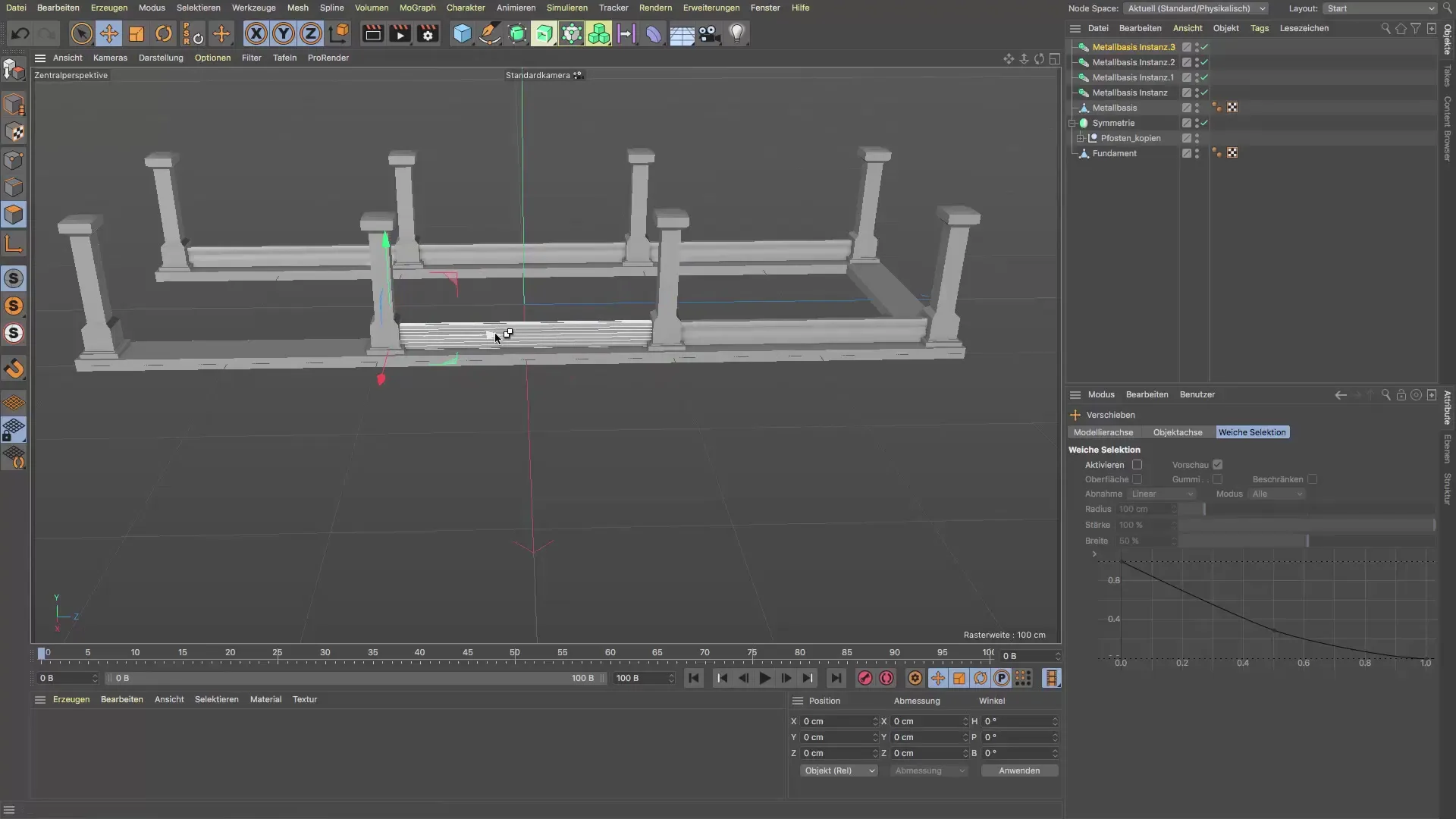Toggle X axis lock

pyautogui.click(x=256, y=33)
